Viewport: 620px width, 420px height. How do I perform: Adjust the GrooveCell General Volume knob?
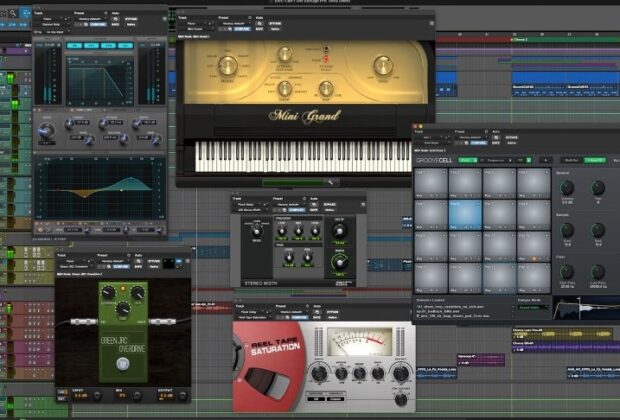click(x=567, y=188)
